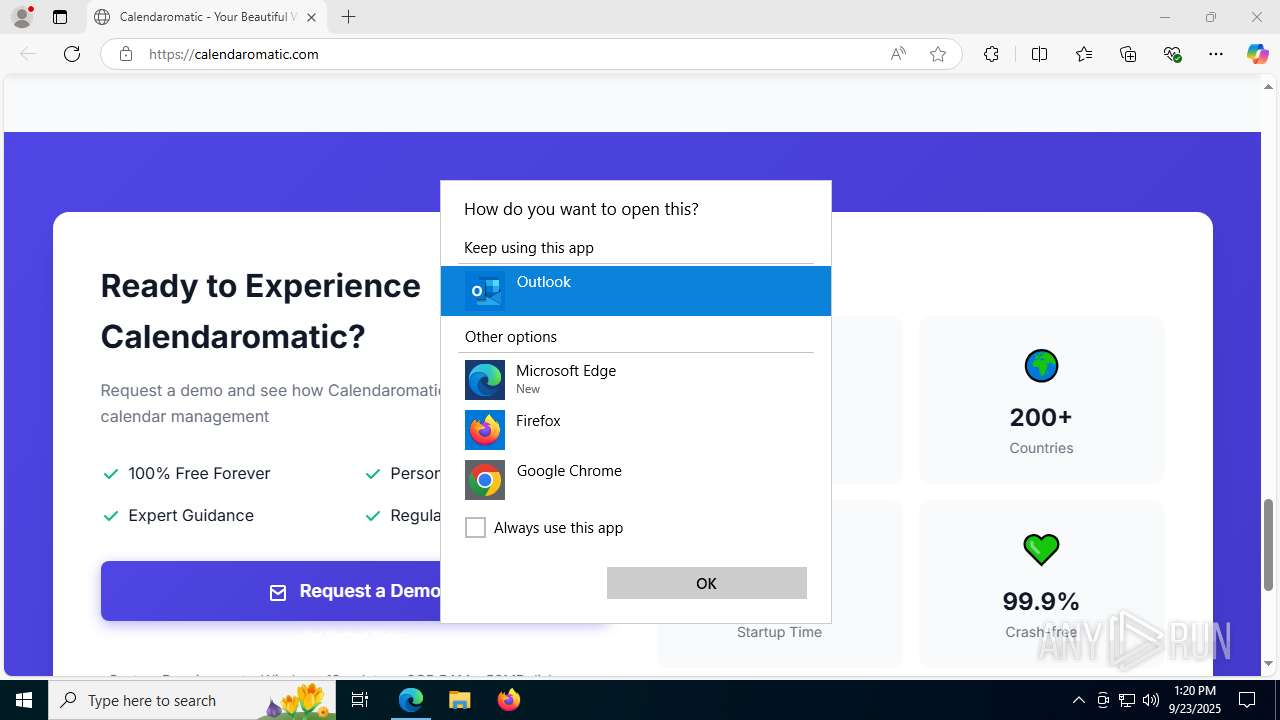Choose Firefox as the opening app
Viewport: 1280px width, 720px height.
[x=635, y=430]
